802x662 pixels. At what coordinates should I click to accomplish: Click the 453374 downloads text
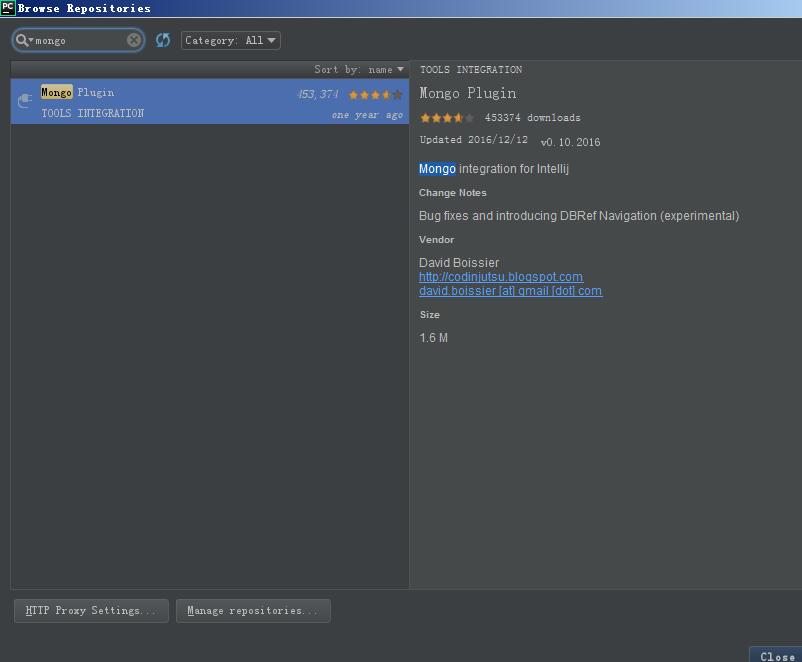point(532,118)
